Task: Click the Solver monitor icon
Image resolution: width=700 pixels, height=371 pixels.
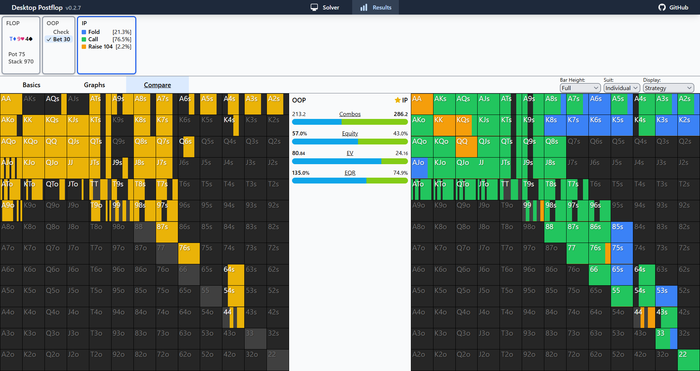Action: (x=314, y=7)
